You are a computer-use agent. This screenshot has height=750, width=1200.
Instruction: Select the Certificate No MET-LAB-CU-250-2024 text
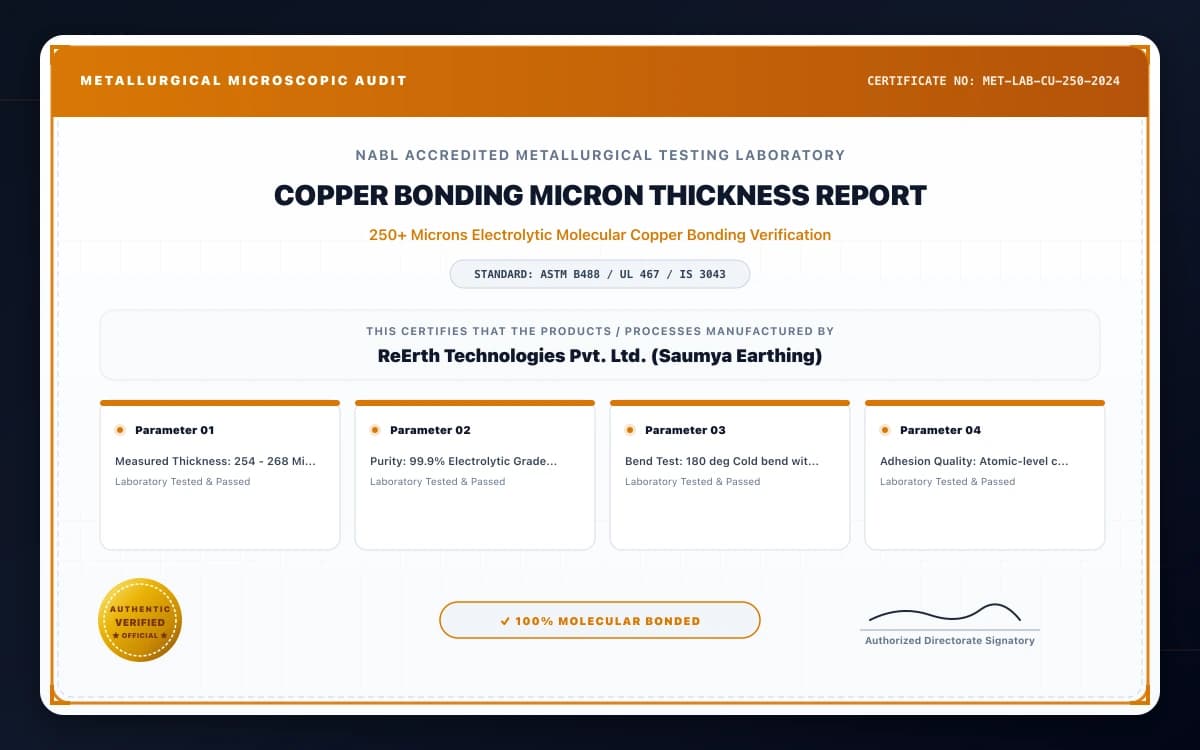pos(993,81)
